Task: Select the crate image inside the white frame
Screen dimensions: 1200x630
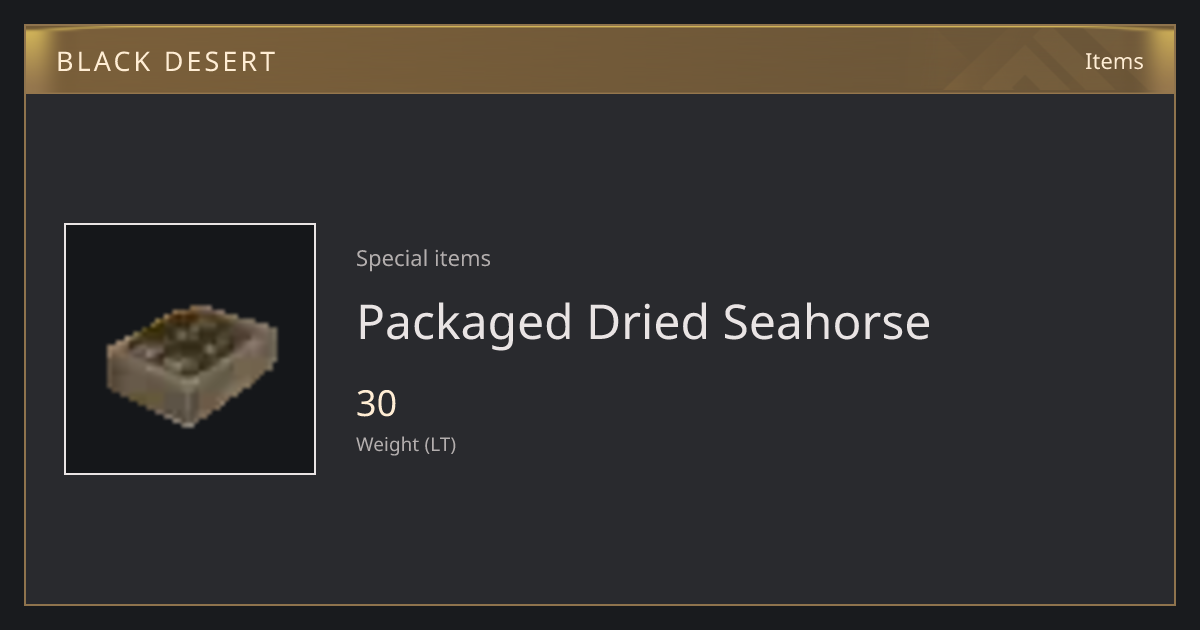Action: [x=192, y=365]
